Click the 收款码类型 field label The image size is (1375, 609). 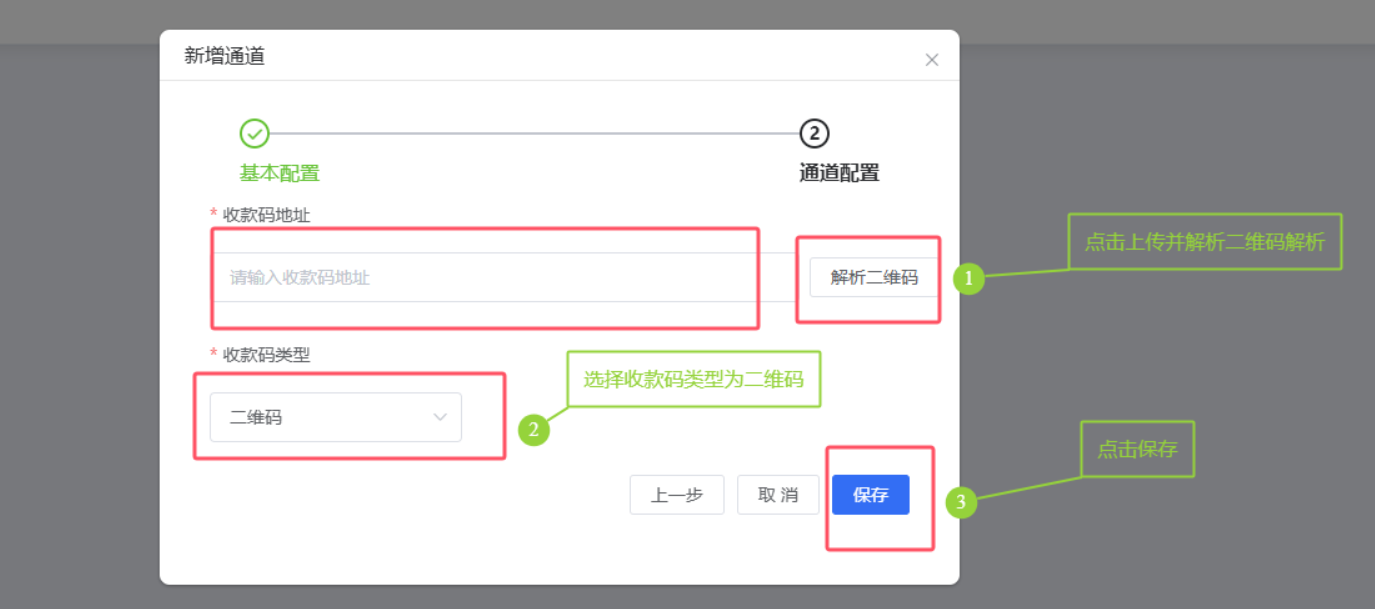point(266,355)
